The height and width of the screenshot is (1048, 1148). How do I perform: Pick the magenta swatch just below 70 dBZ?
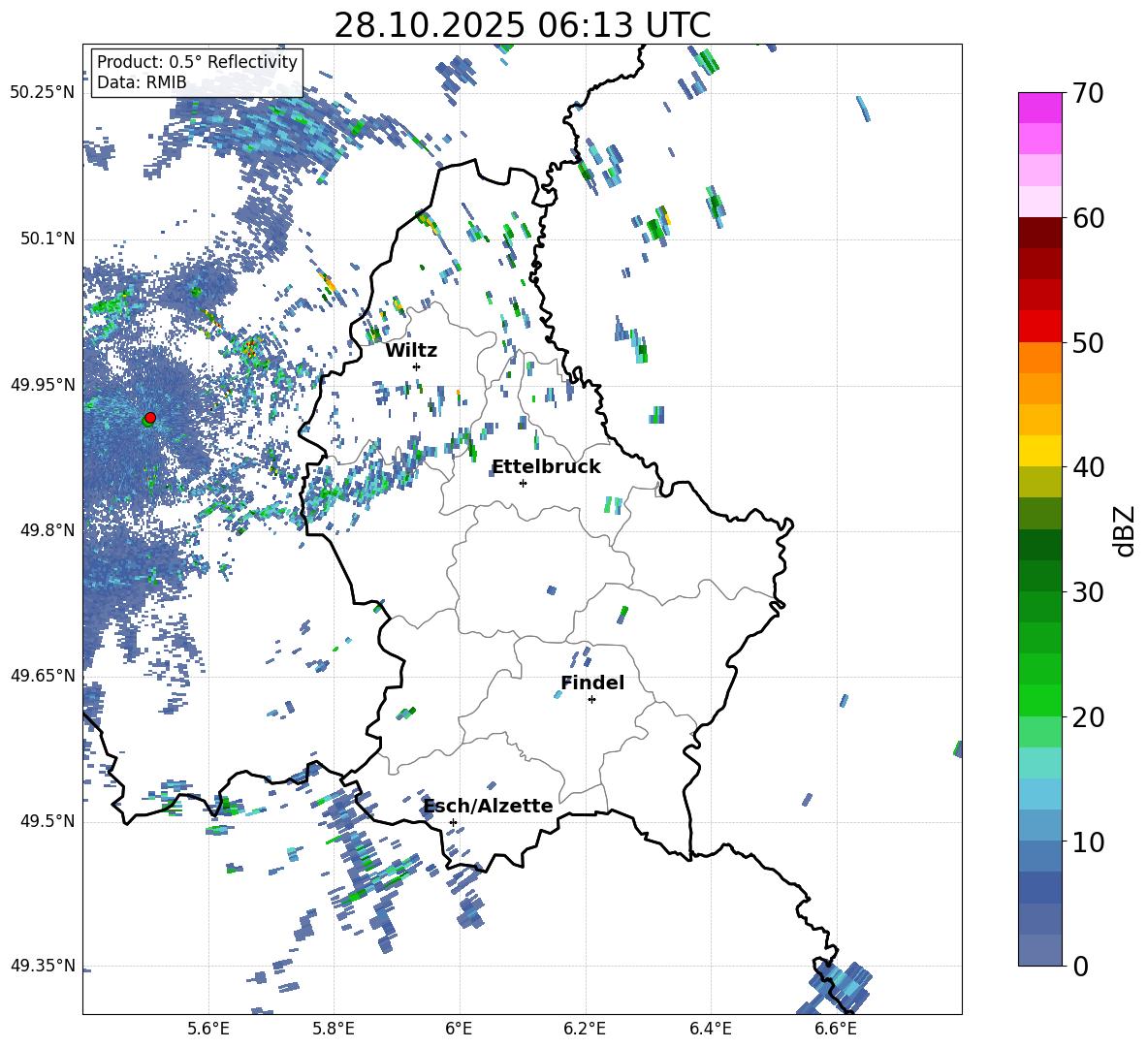[1040, 108]
